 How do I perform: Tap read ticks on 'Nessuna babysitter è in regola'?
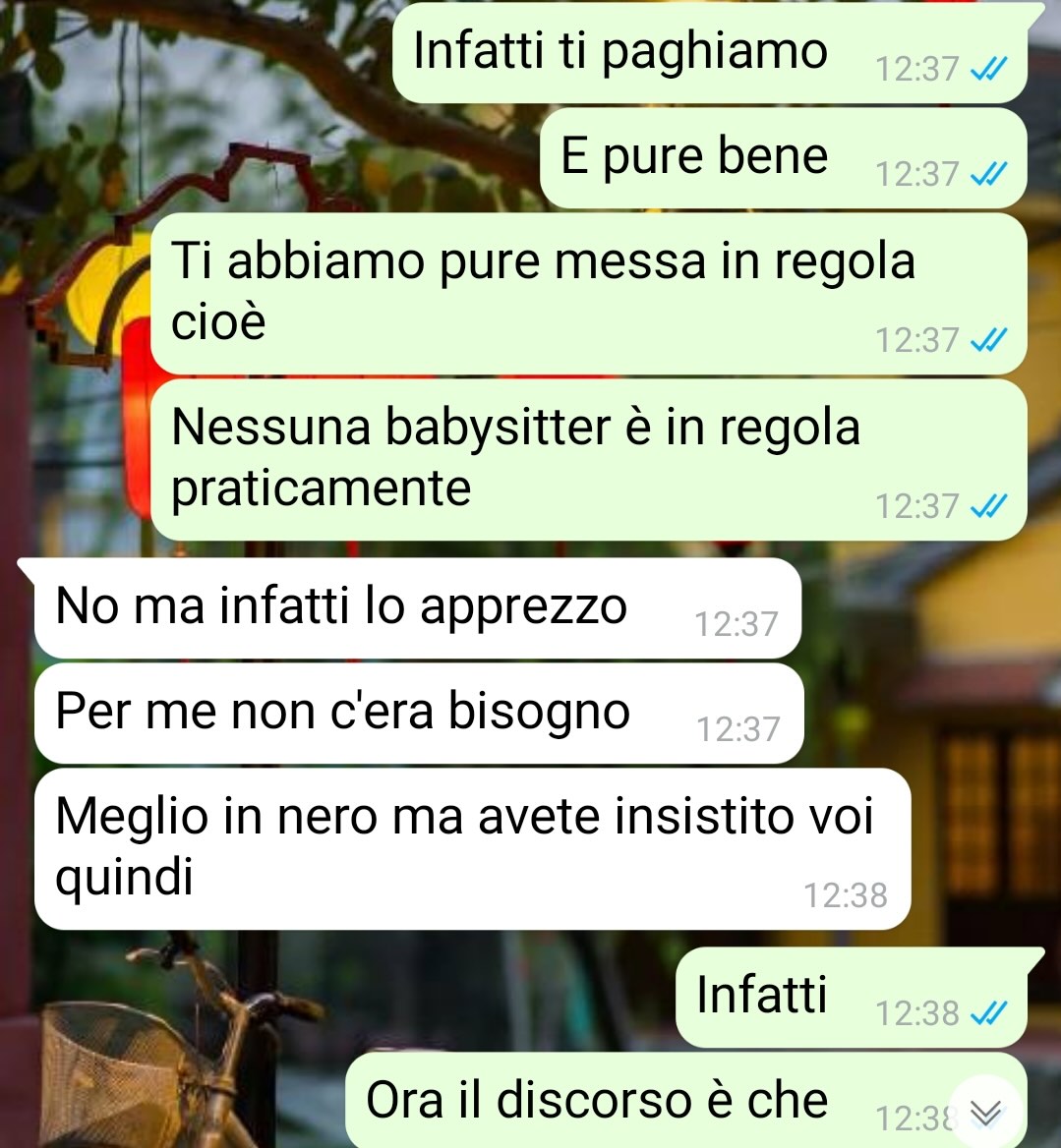(x=988, y=506)
